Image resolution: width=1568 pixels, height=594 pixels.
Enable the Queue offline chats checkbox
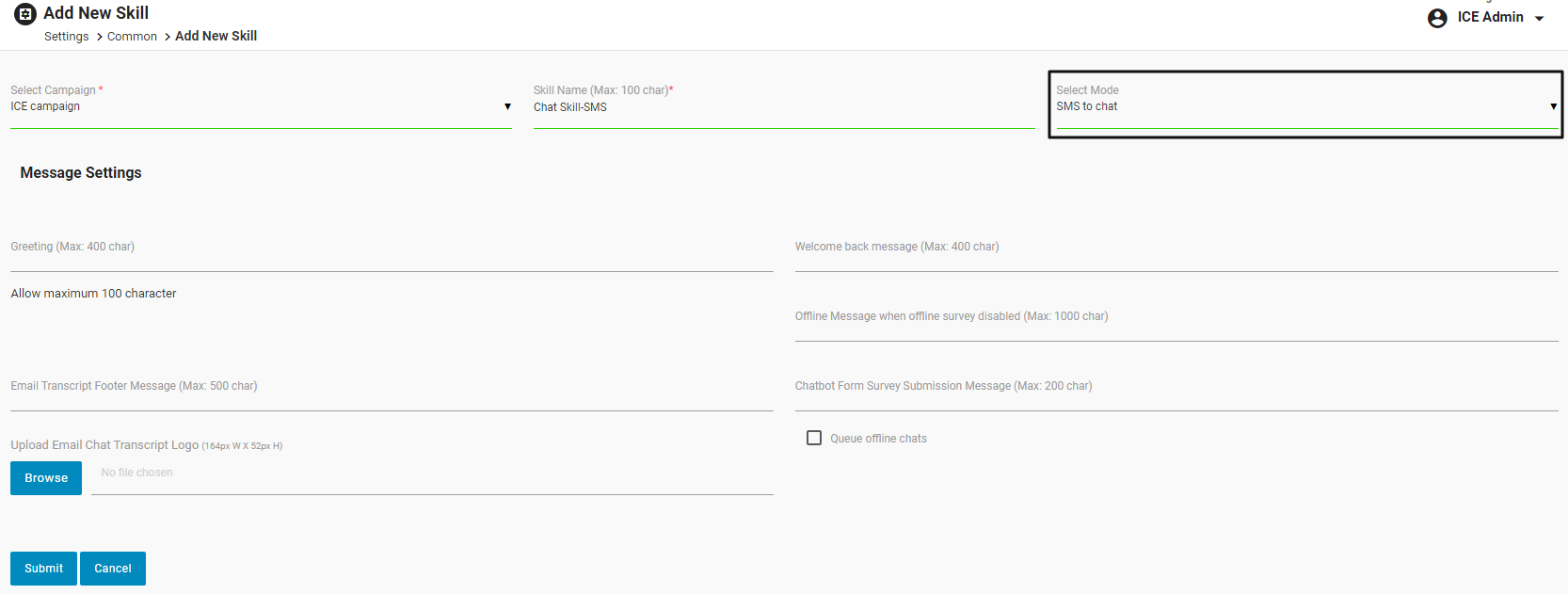[x=814, y=438]
